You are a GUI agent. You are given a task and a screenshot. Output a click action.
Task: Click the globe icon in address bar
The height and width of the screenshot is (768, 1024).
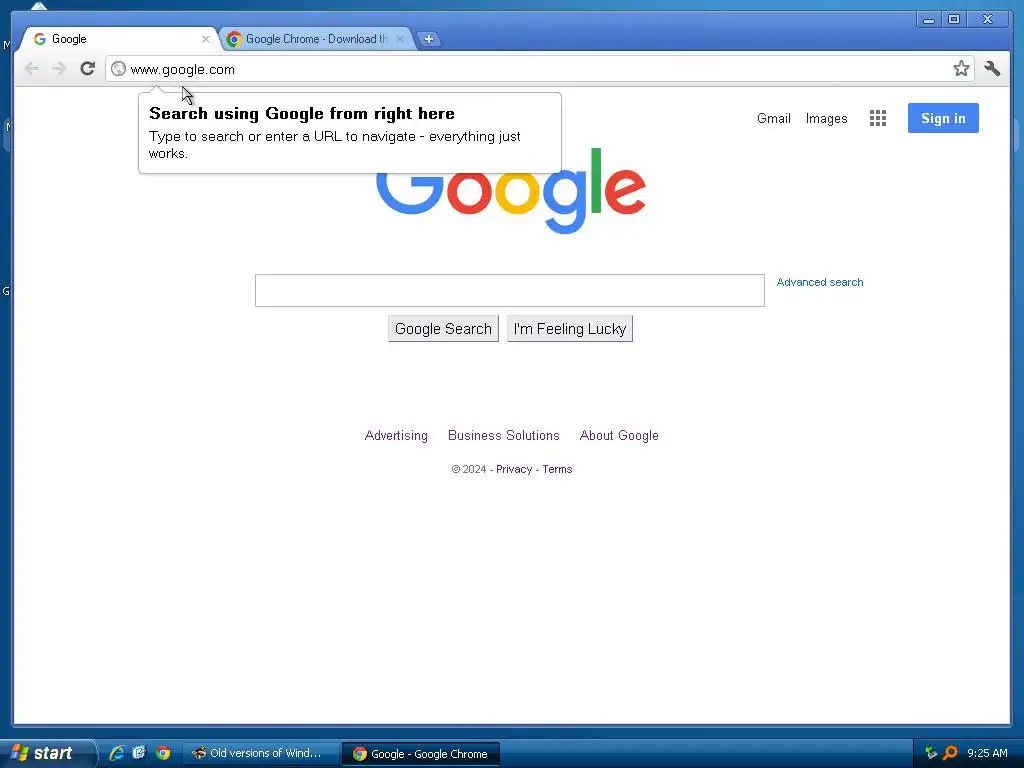(x=118, y=69)
